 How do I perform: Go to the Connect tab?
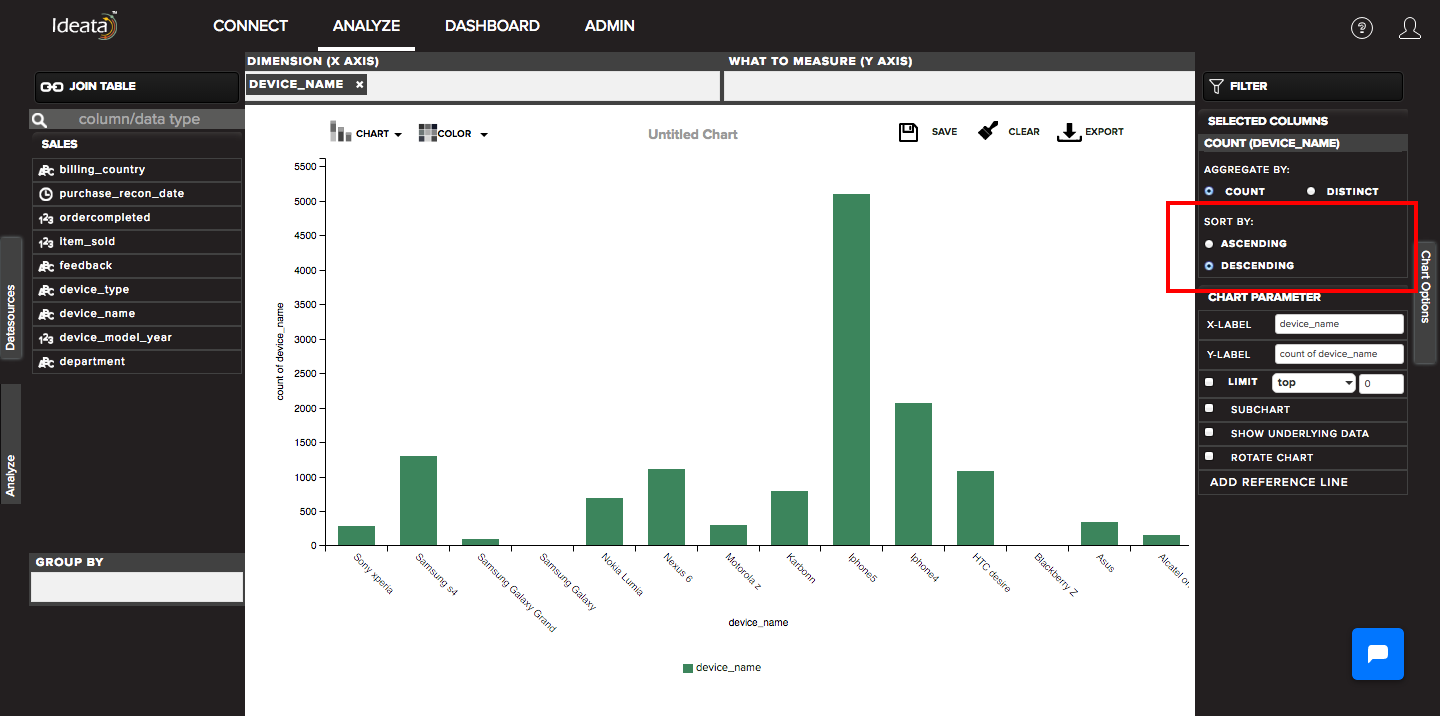click(250, 26)
